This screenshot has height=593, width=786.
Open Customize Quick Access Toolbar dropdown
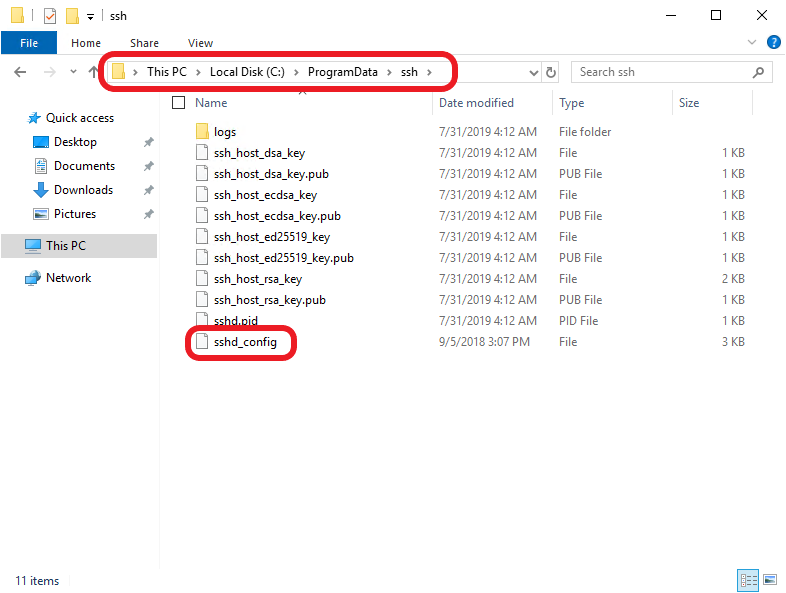coord(90,17)
